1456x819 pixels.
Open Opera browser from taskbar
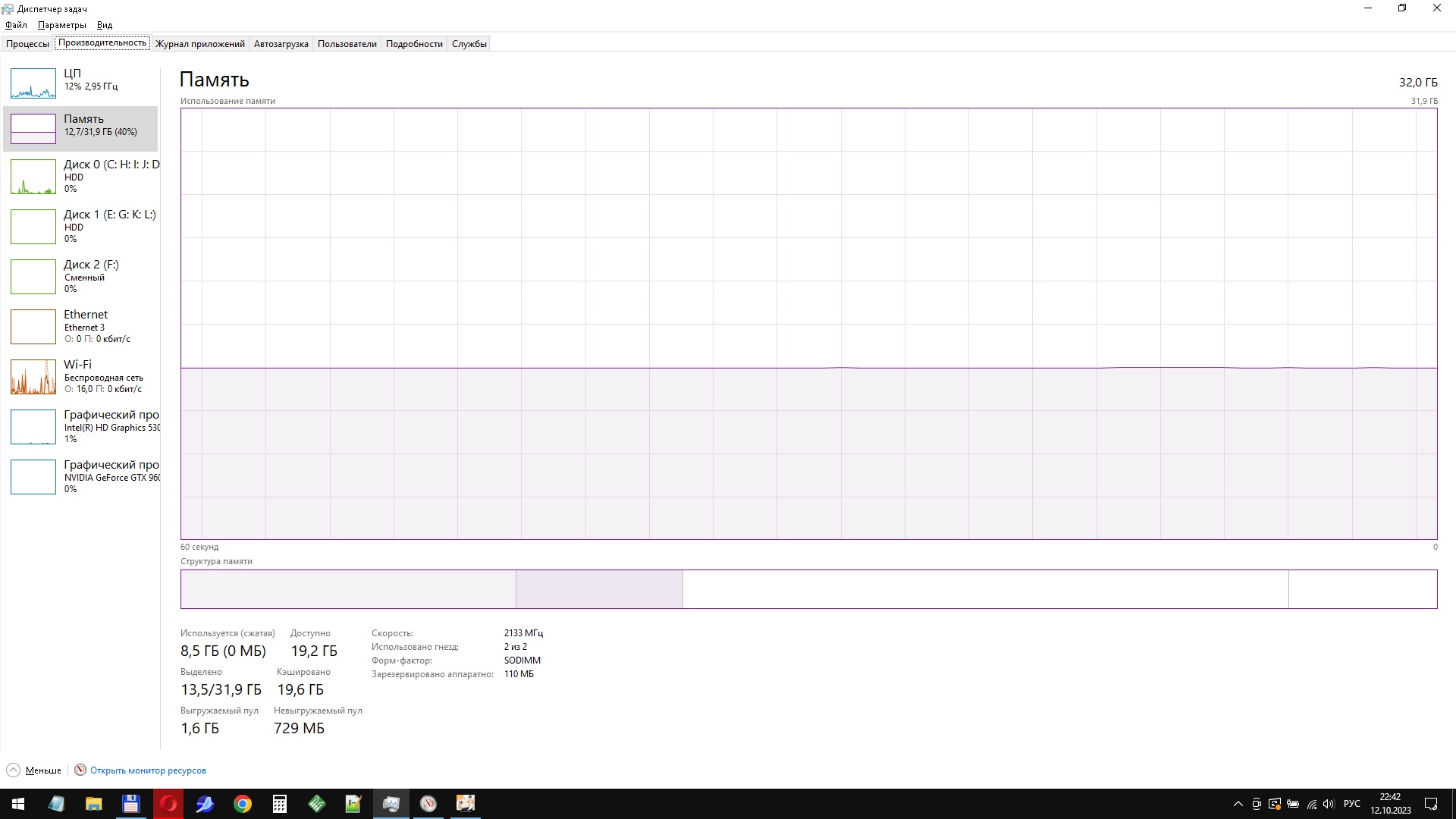(168, 804)
